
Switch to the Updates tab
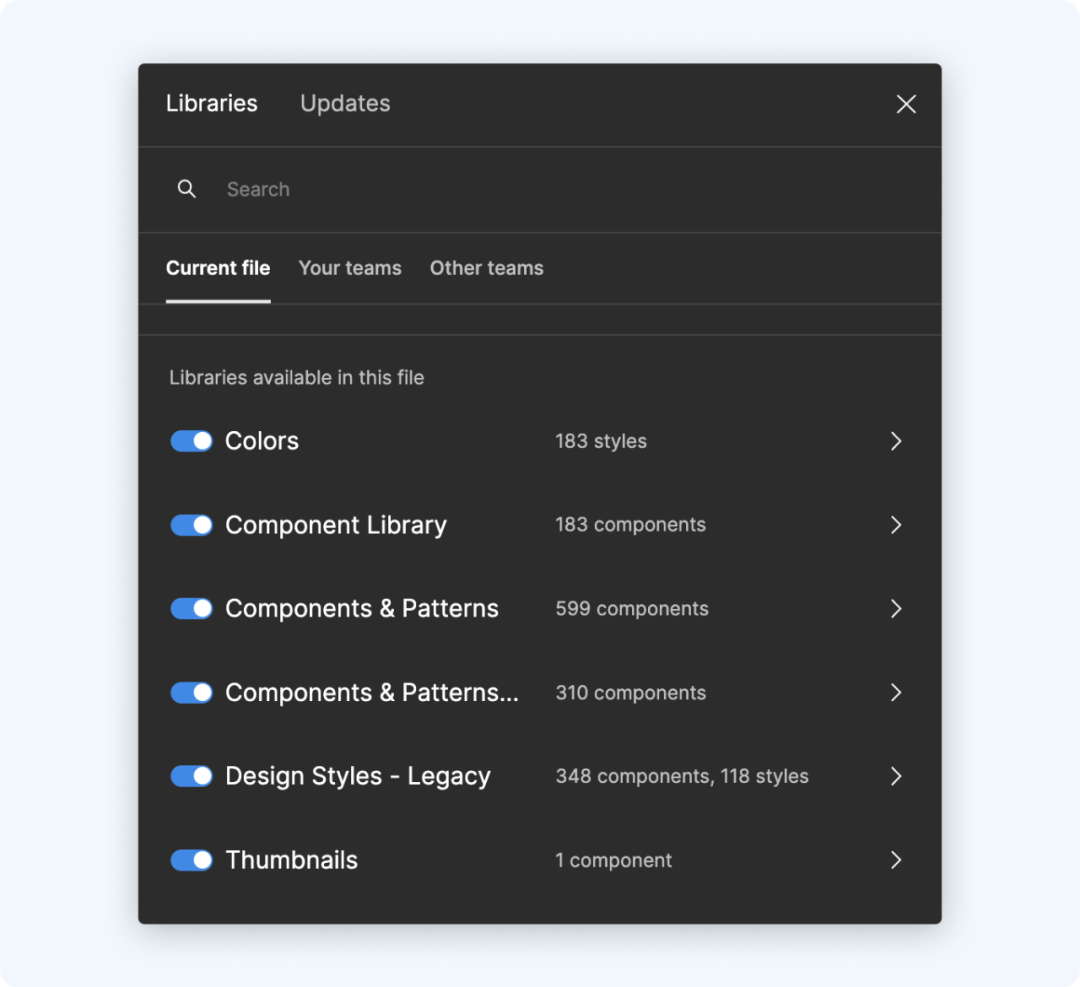click(x=345, y=103)
